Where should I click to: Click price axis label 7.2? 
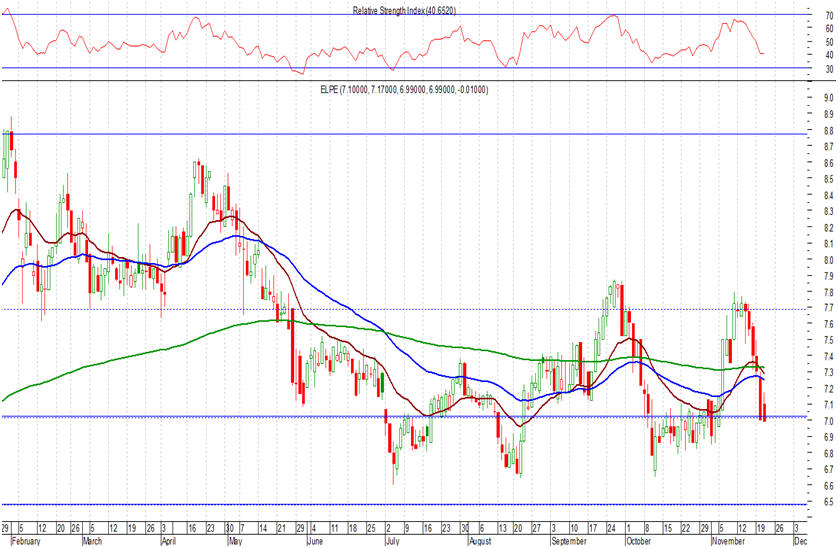point(828,388)
